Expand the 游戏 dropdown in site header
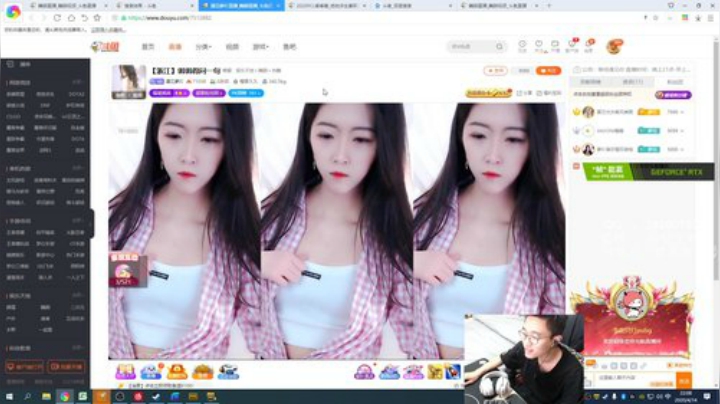 (260, 47)
